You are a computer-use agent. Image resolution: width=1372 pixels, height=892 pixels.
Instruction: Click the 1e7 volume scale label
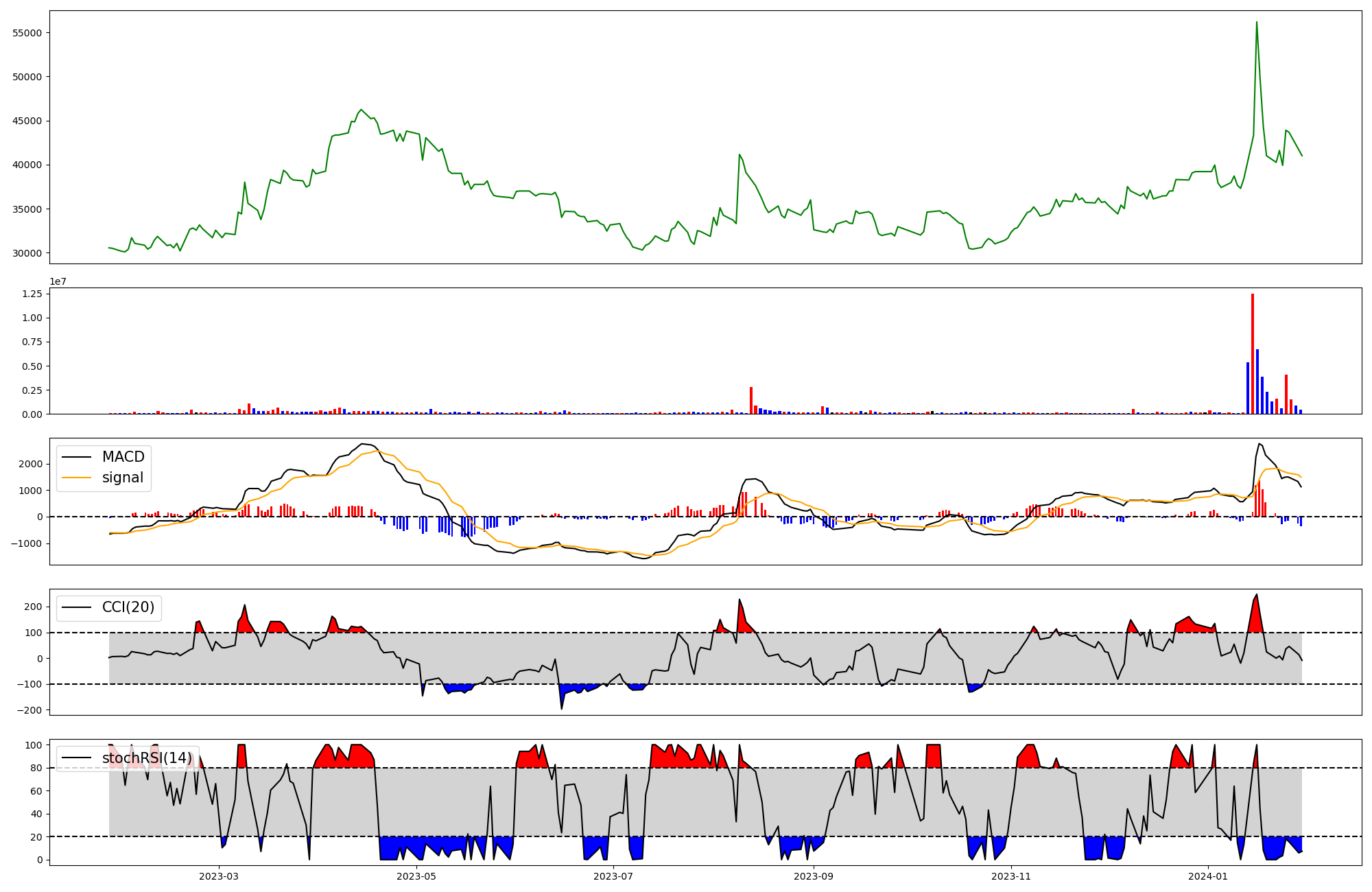pos(58,281)
